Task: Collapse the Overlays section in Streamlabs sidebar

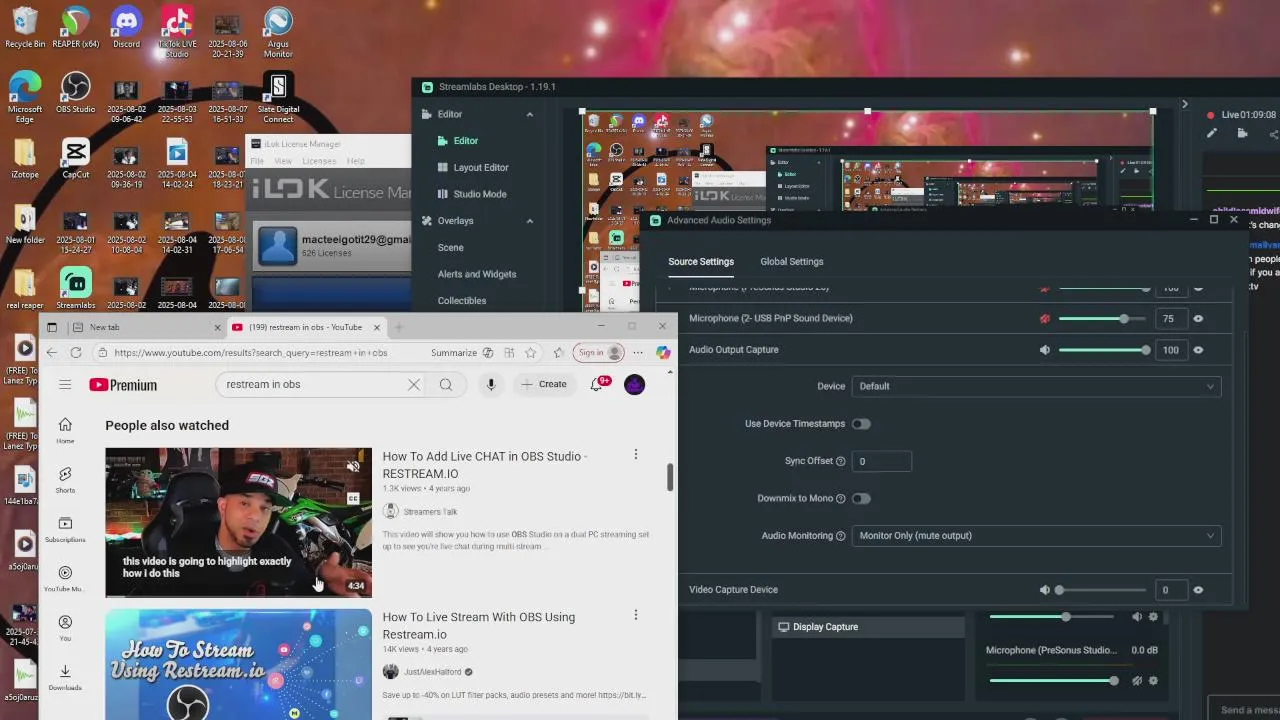Action: click(530, 221)
